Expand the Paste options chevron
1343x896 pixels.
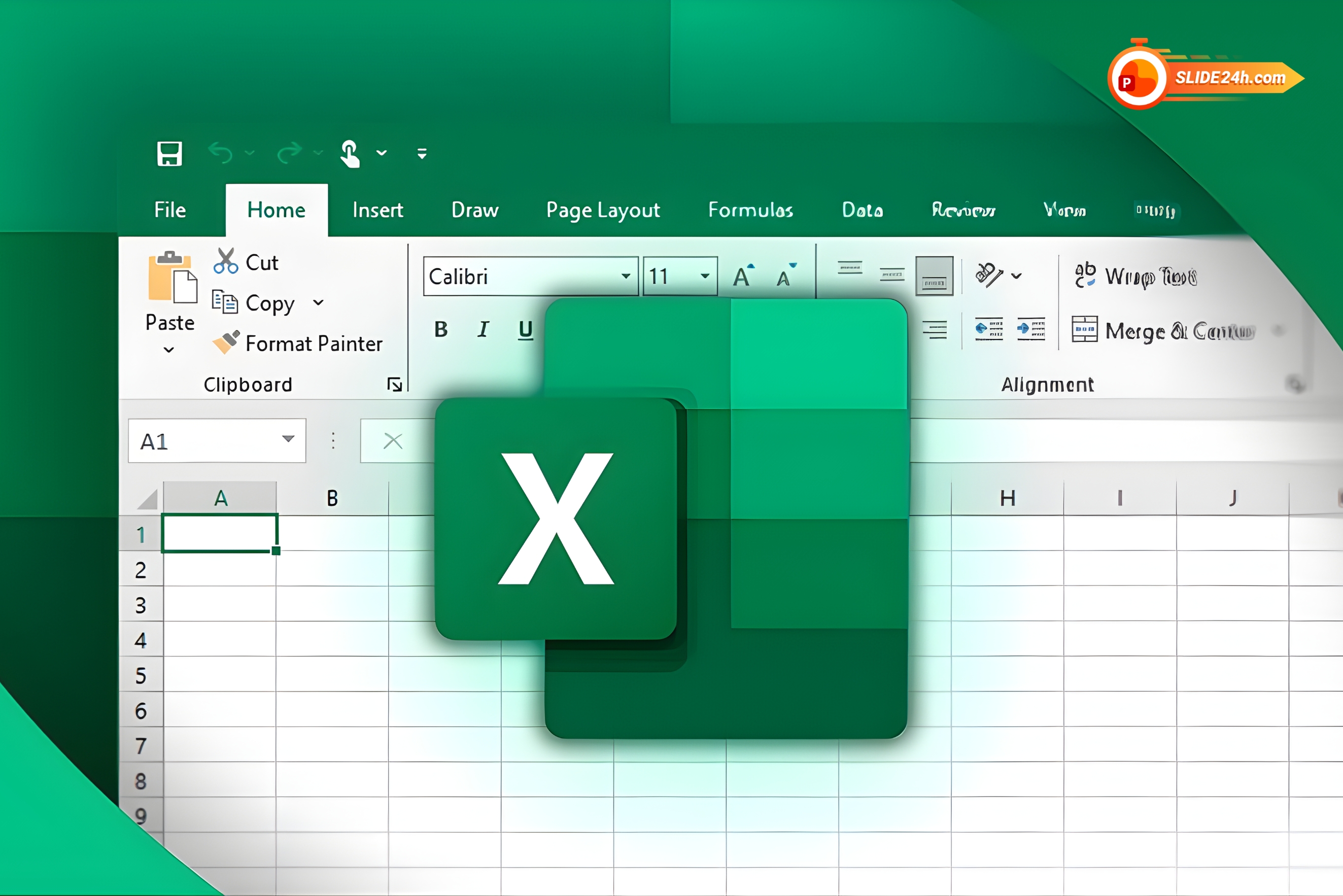click(168, 350)
